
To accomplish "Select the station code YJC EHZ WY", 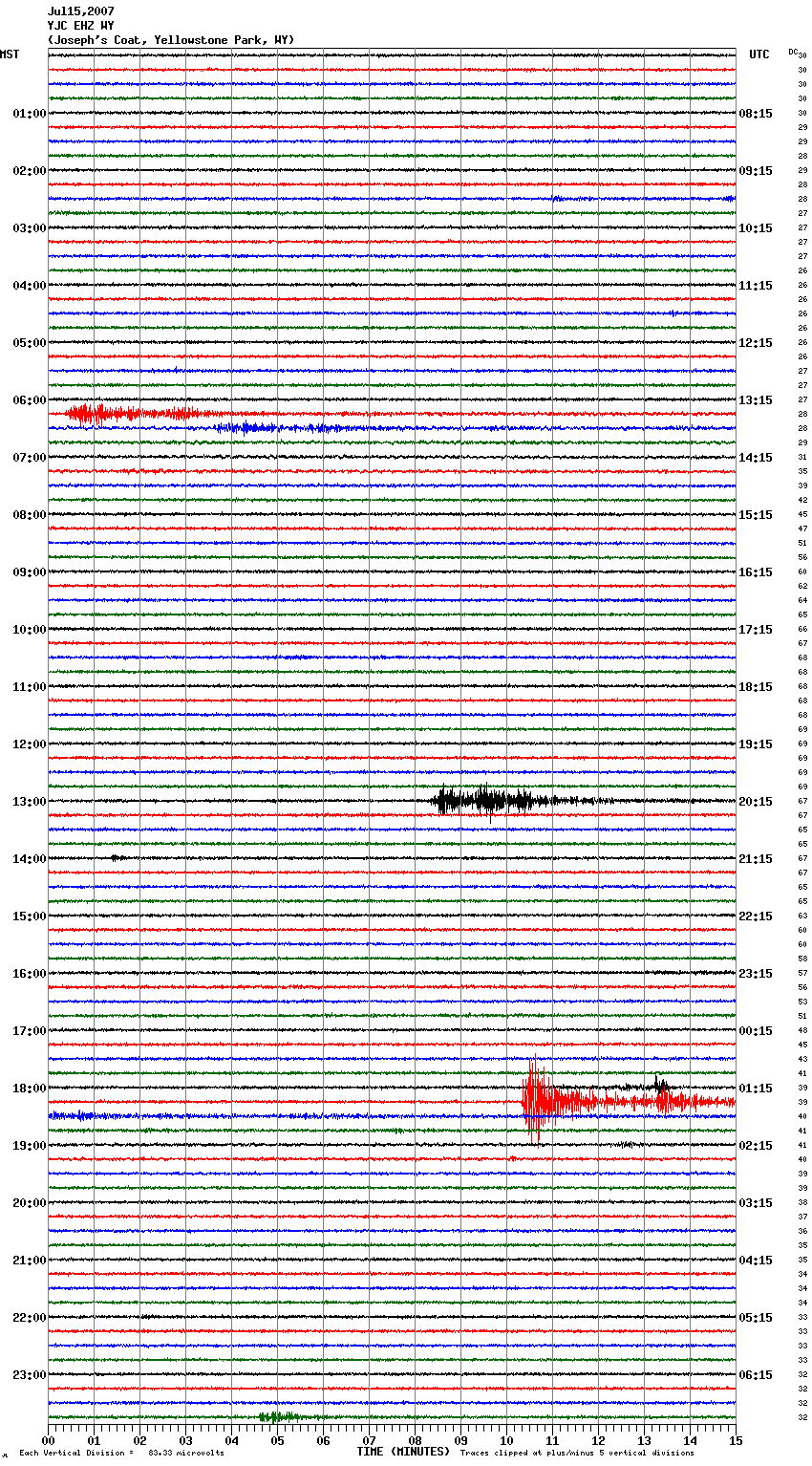I will tap(80, 26).
